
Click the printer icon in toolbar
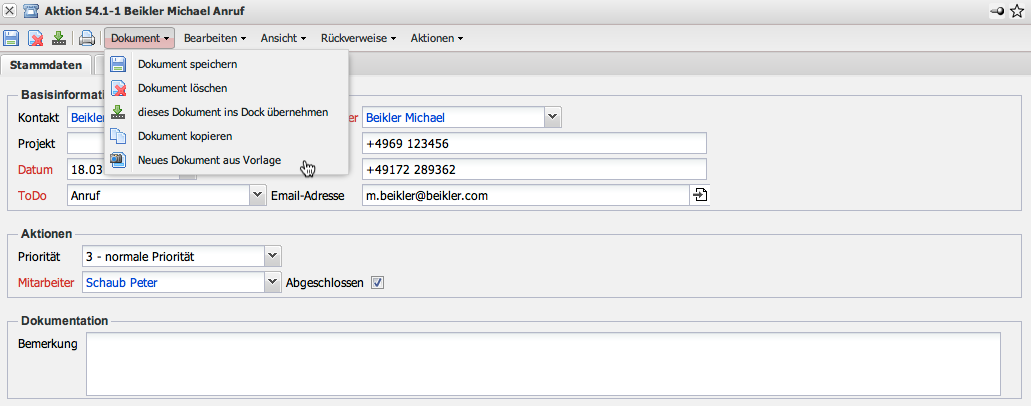pos(87,39)
